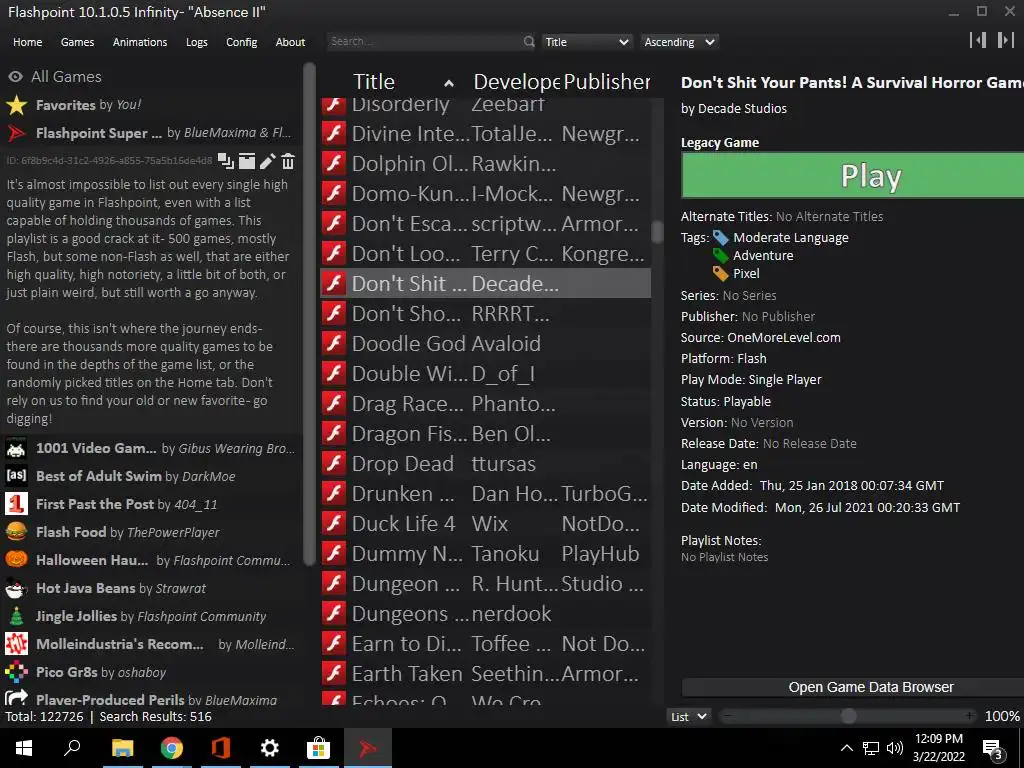The height and width of the screenshot is (768, 1024).
Task: Click the Flash icon beside Duck Life 4
Action: click(334, 524)
